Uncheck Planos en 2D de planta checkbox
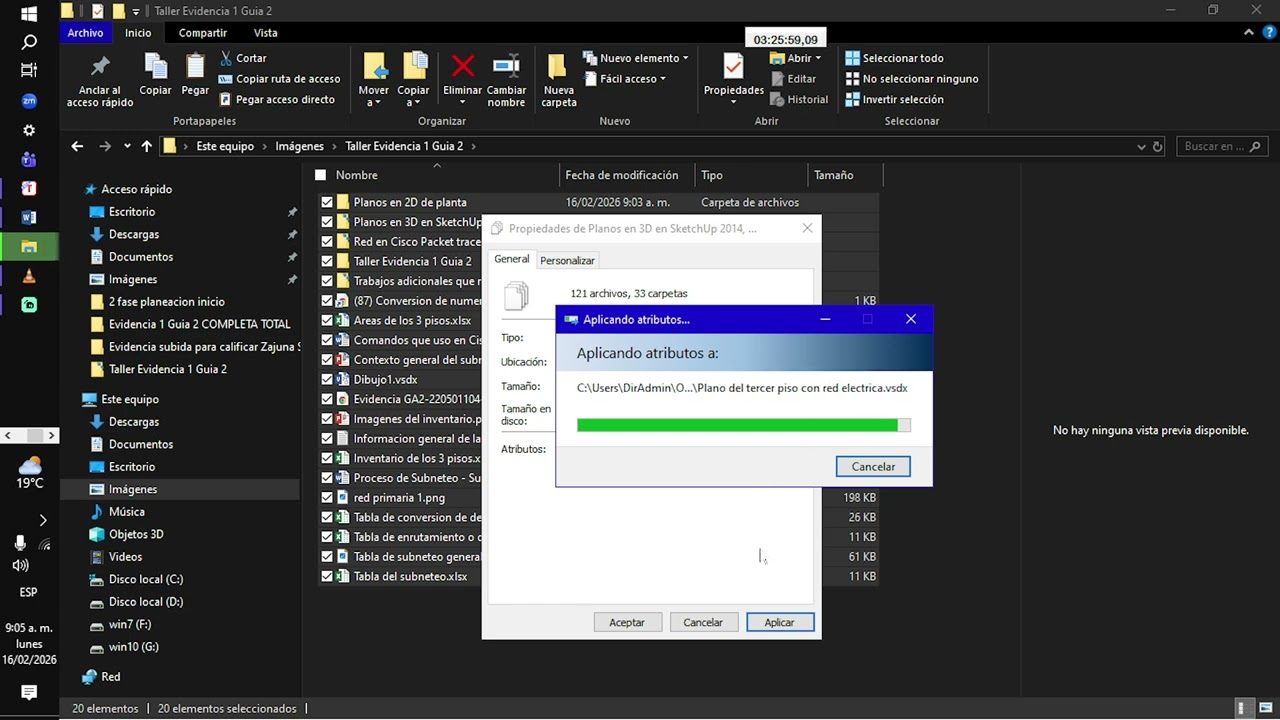Image resolution: width=1280 pixels, height=720 pixels. pyautogui.click(x=327, y=202)
